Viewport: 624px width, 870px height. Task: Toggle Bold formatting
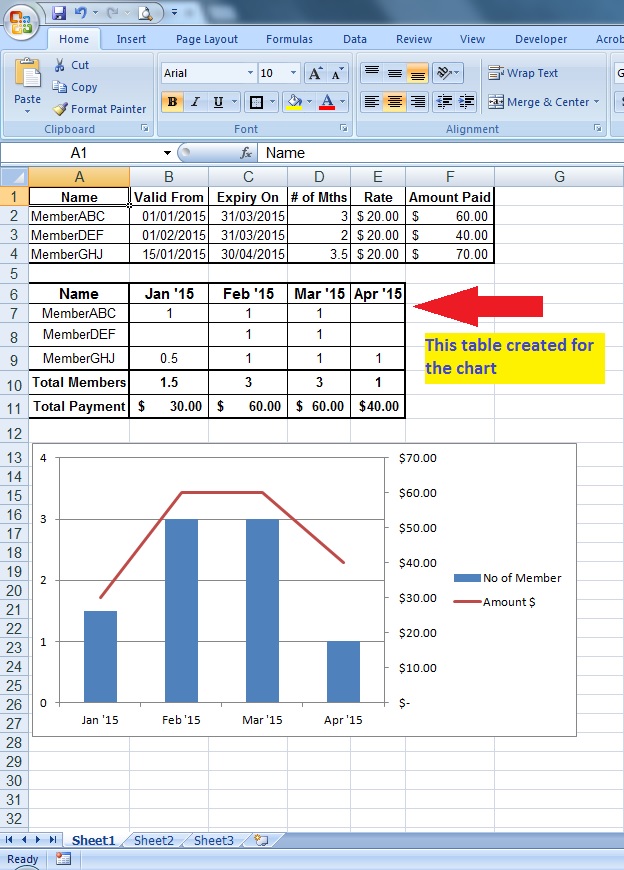173,102
